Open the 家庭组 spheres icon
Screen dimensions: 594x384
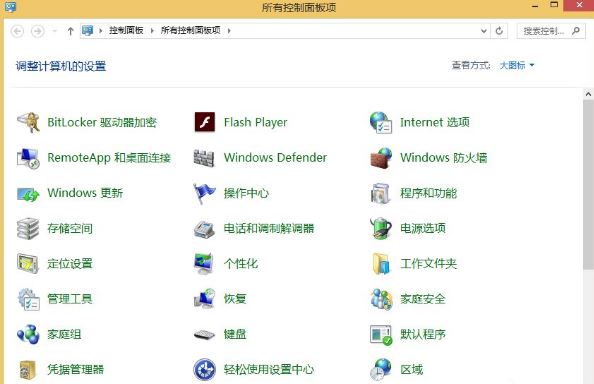point(28,334)
